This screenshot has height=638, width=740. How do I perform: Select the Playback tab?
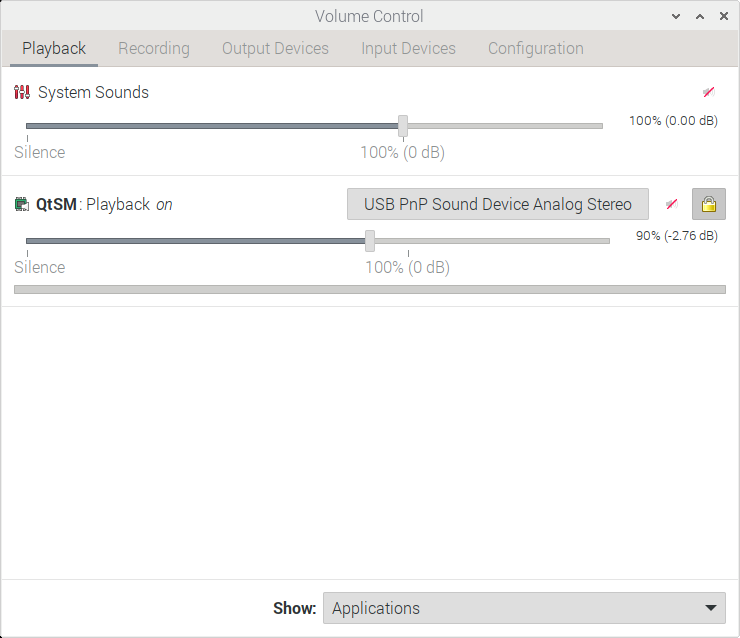pos(54,48)
